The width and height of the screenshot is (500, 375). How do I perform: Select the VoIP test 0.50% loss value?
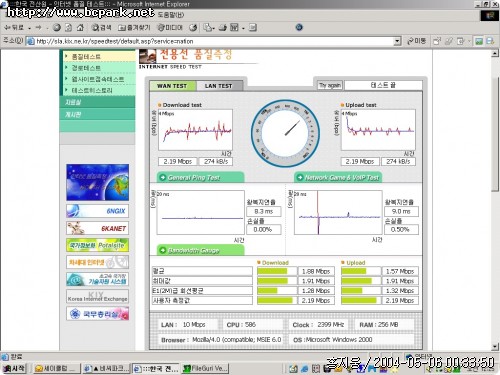pos(401,229)
